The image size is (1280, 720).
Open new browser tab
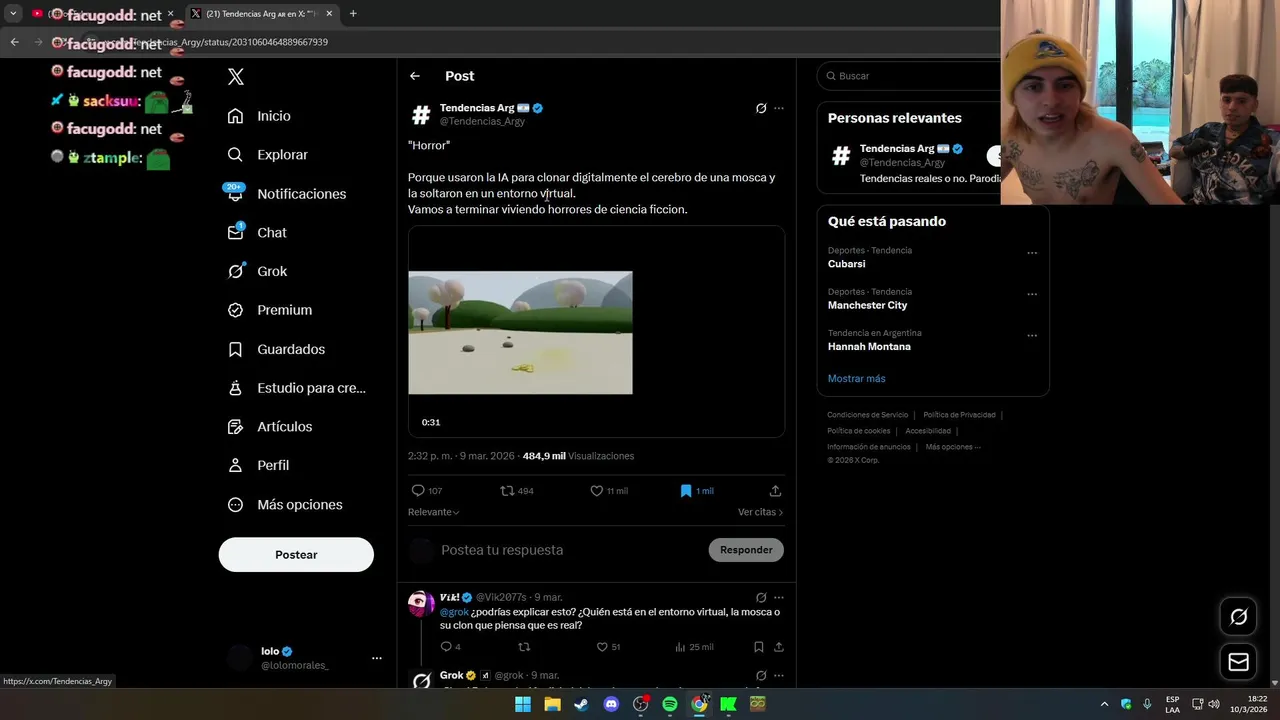click(353, 14)
